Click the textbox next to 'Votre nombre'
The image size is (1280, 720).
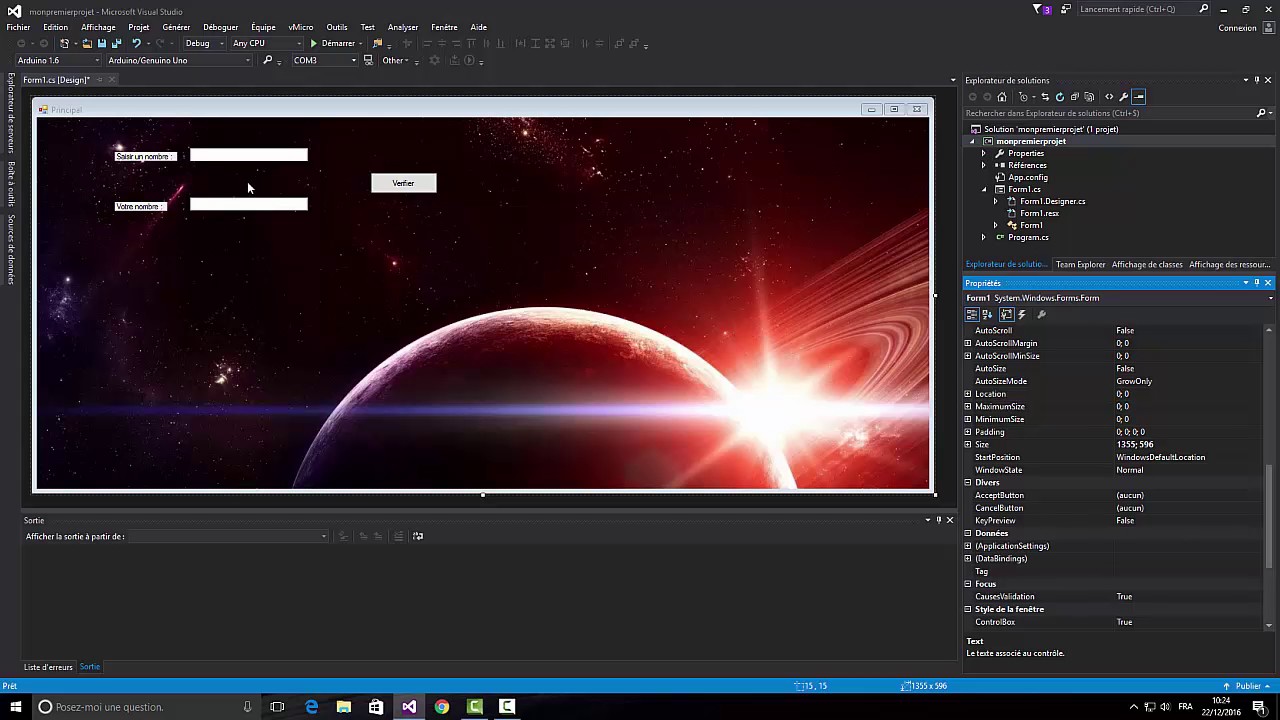tap(249, 204)
